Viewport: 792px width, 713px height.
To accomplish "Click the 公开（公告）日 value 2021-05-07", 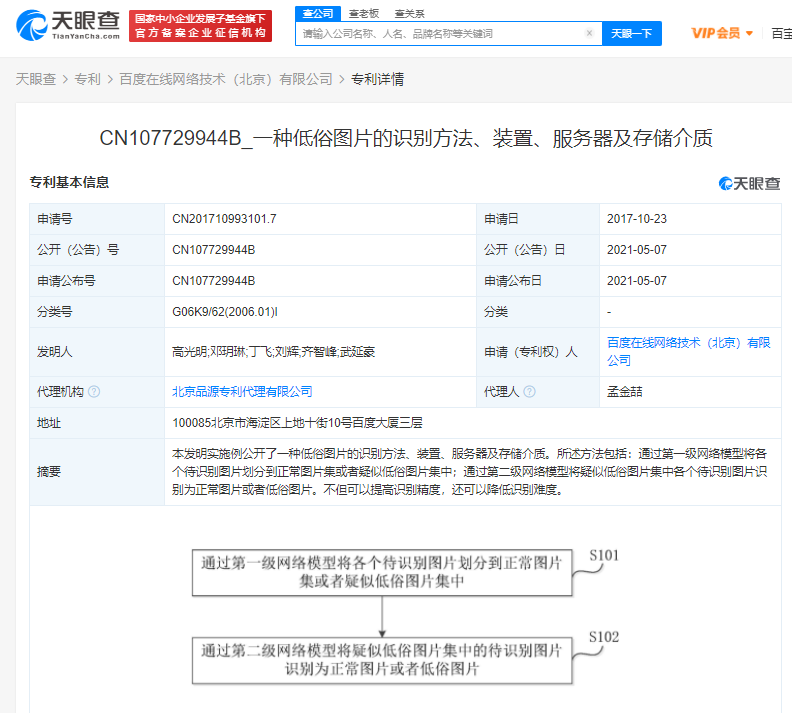I will (636, 249).
